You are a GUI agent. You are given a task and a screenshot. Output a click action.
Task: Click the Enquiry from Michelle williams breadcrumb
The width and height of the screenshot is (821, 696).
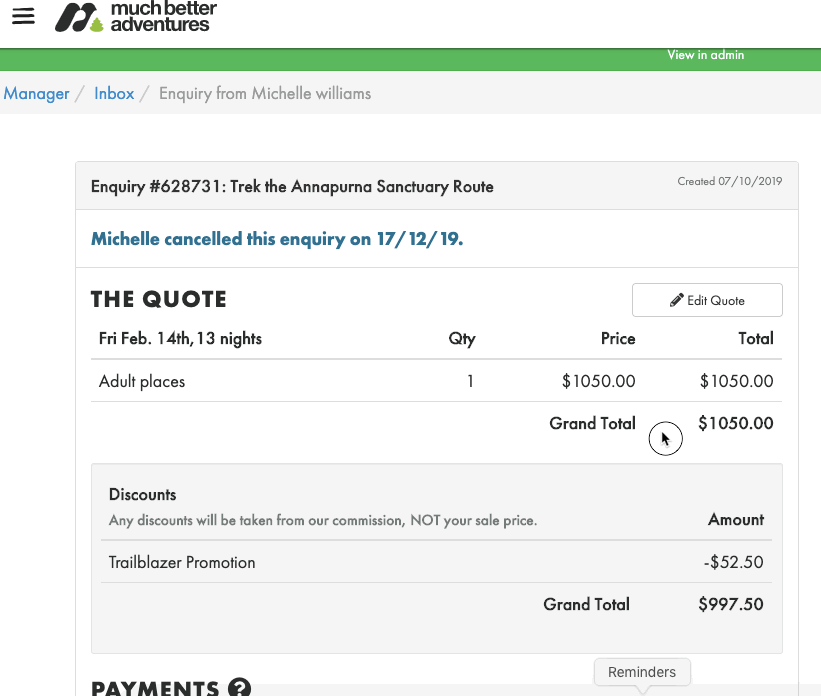(x=265, y=93)
